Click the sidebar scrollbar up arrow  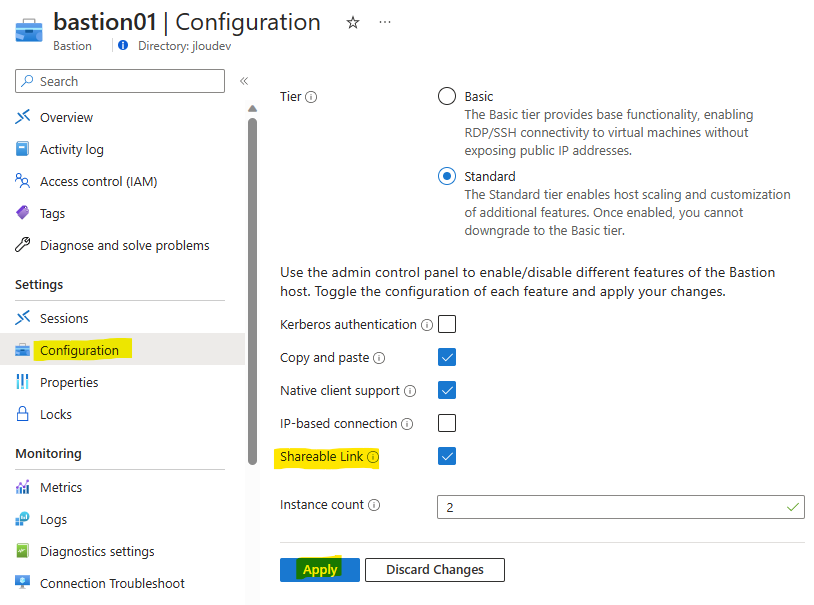point(252,109)
